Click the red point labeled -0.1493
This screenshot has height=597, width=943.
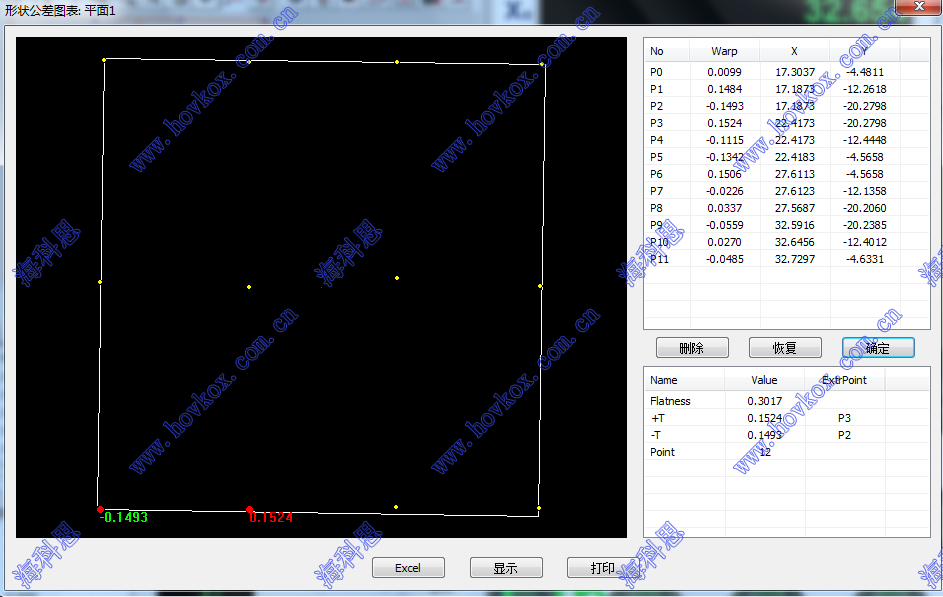click(100, 509)
